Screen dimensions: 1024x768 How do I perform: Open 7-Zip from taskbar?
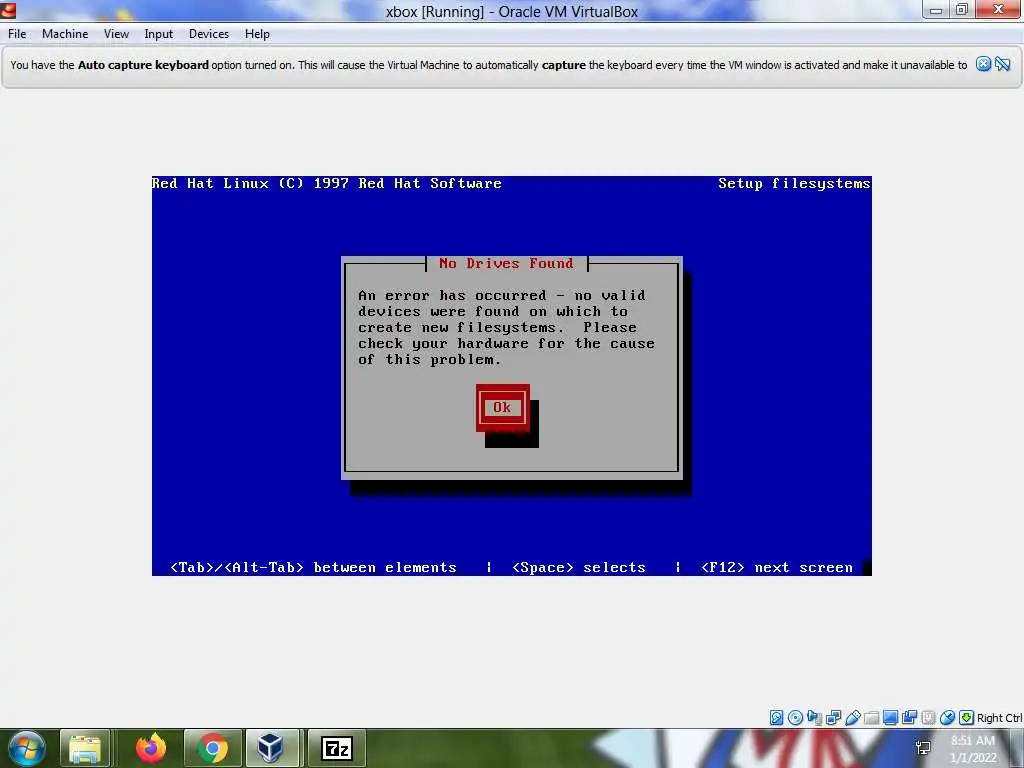[337, 748]
